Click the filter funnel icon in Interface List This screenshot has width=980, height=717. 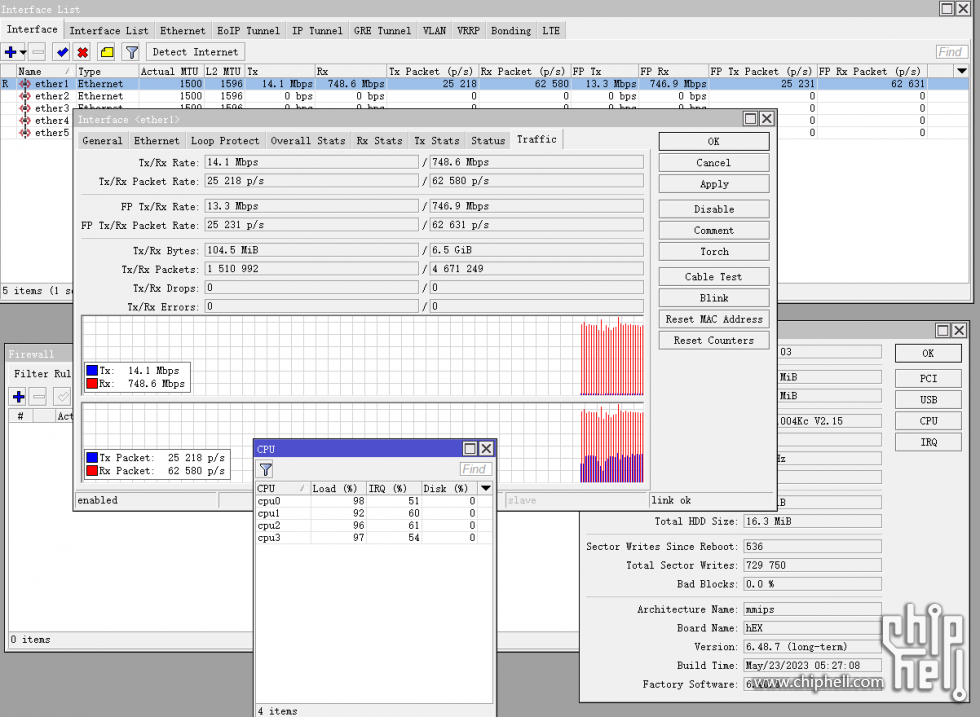point(131,52)
